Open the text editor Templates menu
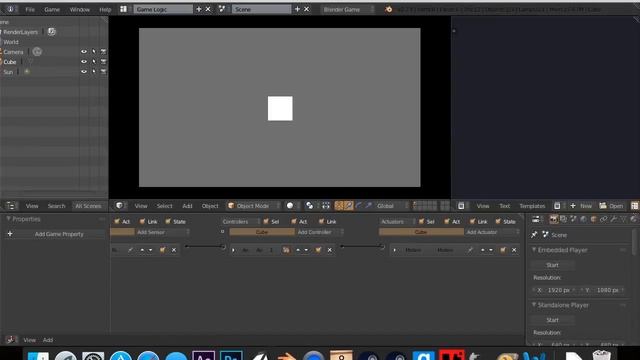This screenshot has width=640, height=360. [532, 206]
